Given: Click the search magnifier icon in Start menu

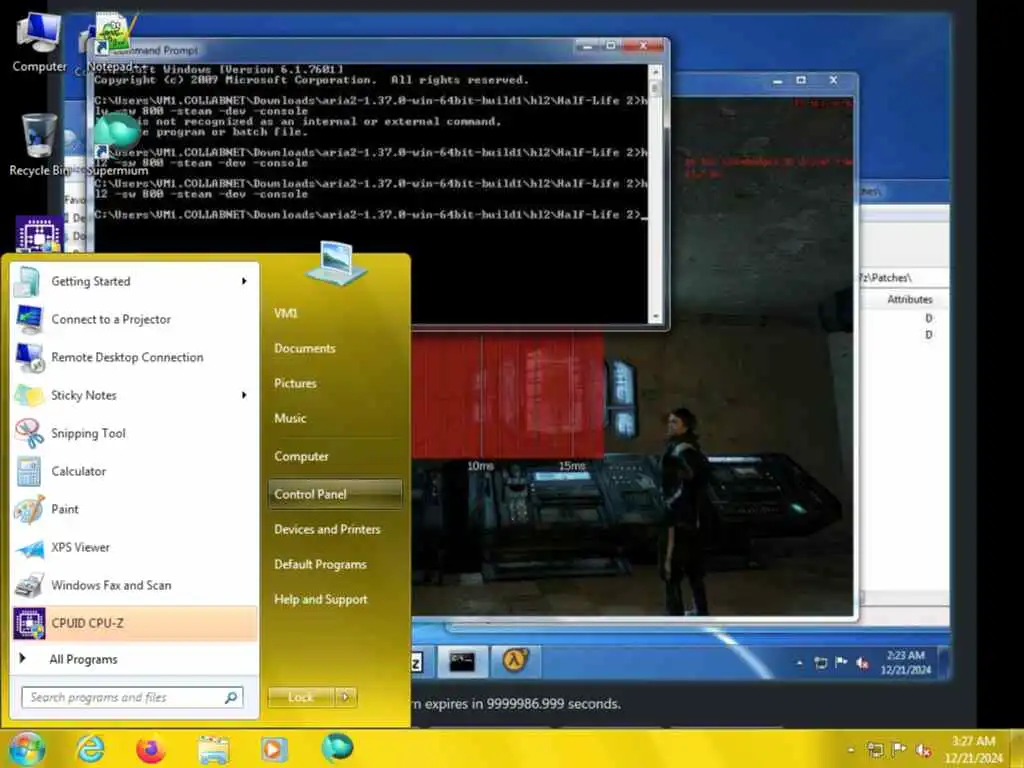Looking at the screenshot, I should tap(231, 697).
